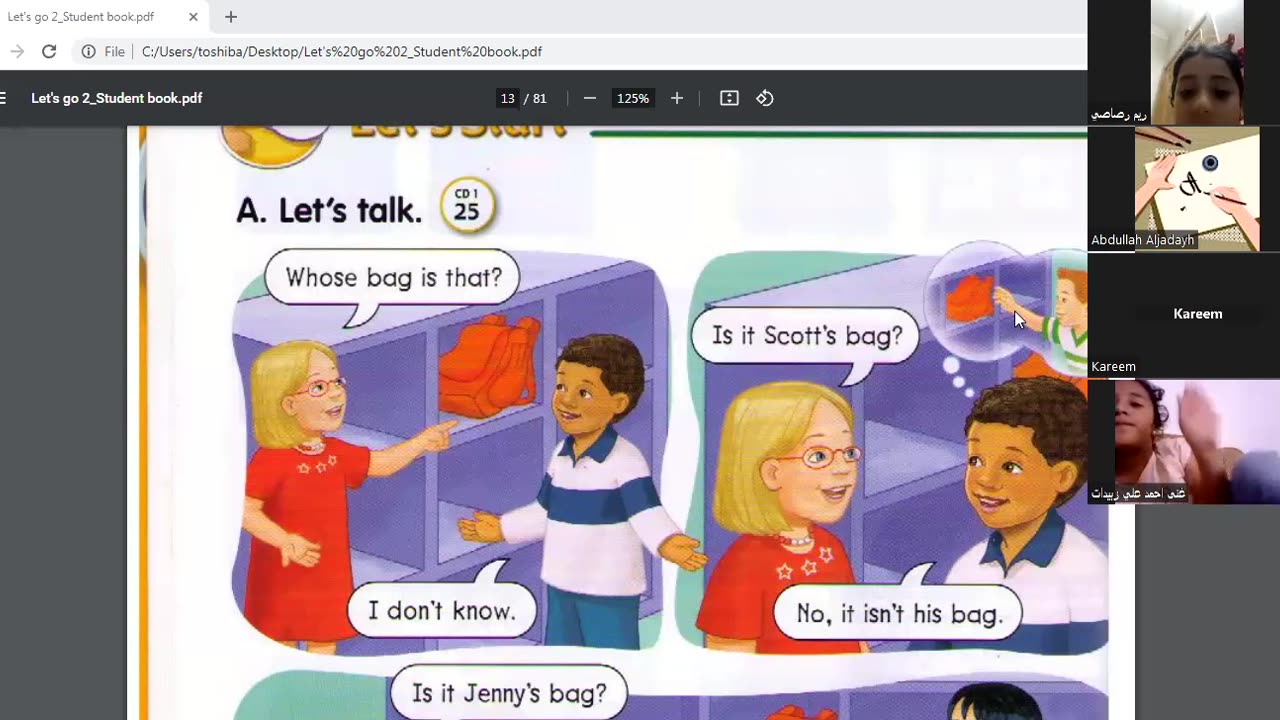Click the 'Is it Scott's bag?' bubble
Screen dimensions: 1280x720
click(x=806, y=338)
